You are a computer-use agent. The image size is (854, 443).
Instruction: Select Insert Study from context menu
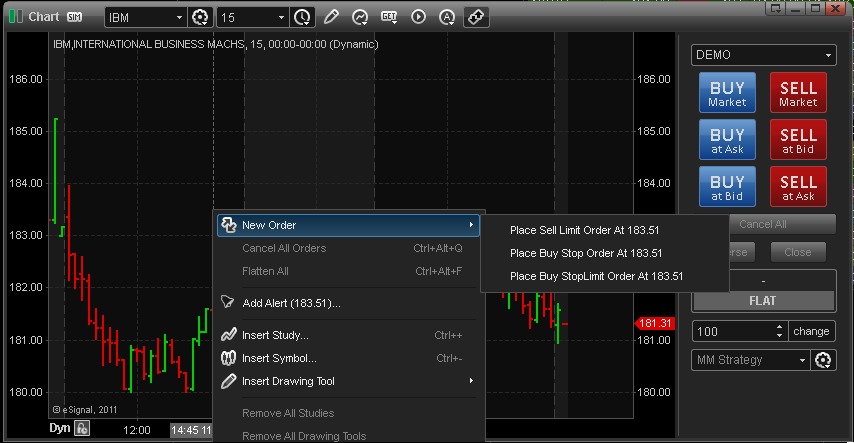tap(275, 335)
